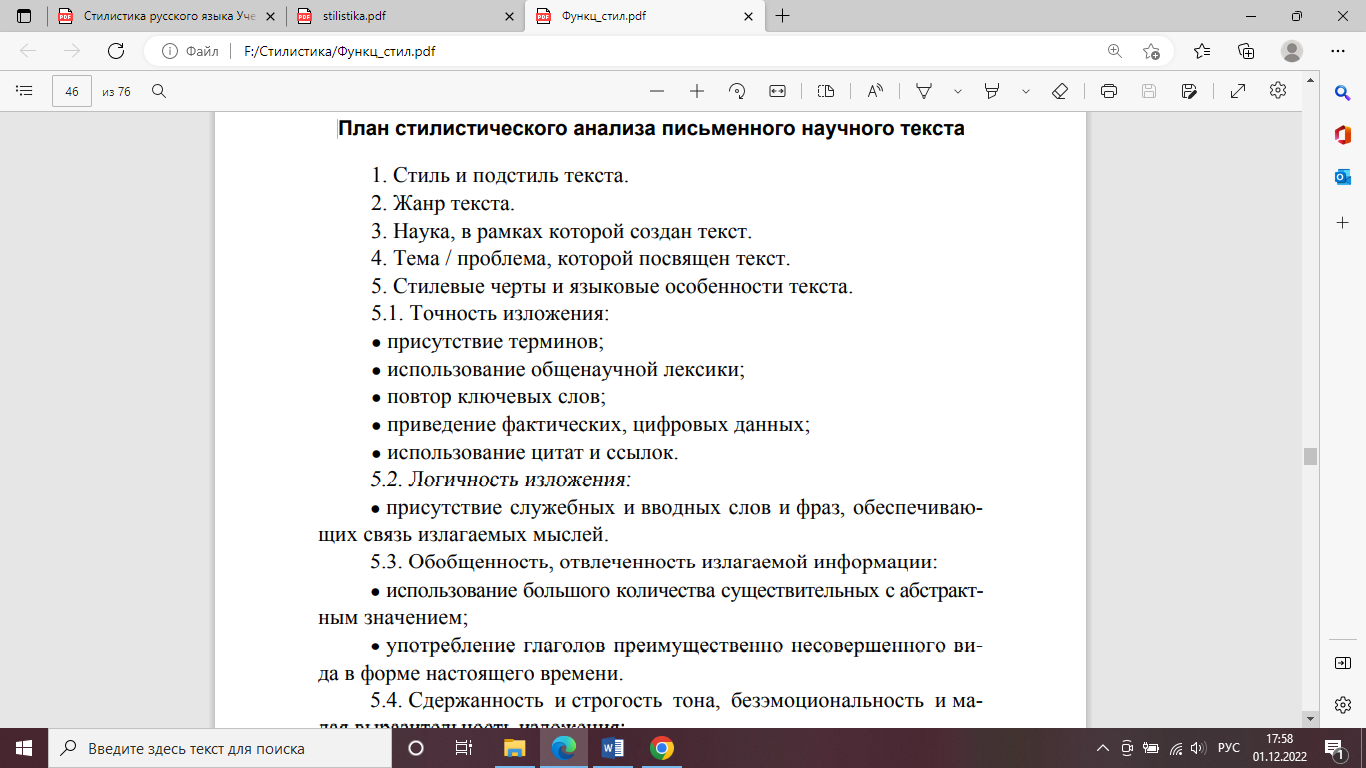The height and width of the screenshot is (768, 1366).
Task: Click line 5.2. Логичность изложения
Action: pyautogui.click(x=501, y=479)
